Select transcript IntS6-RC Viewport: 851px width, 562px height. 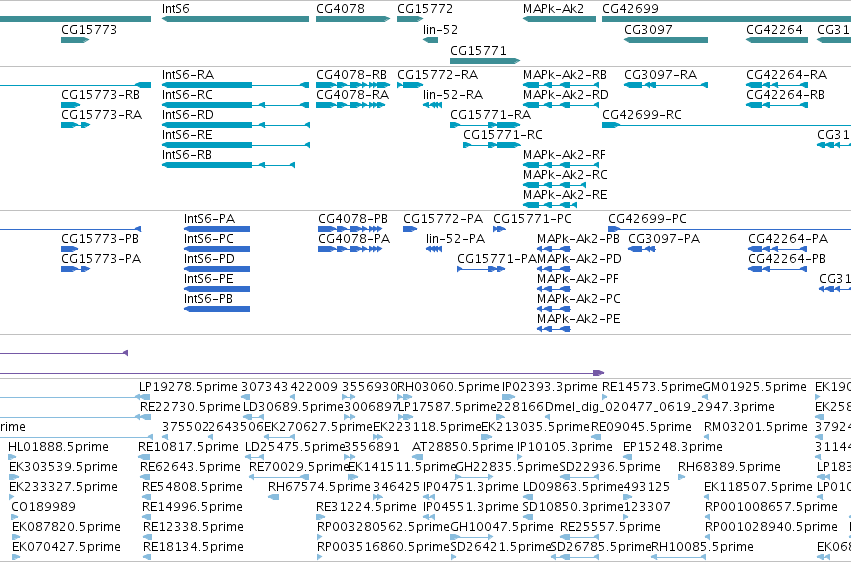pyautogui.click(x=236, y=105)
